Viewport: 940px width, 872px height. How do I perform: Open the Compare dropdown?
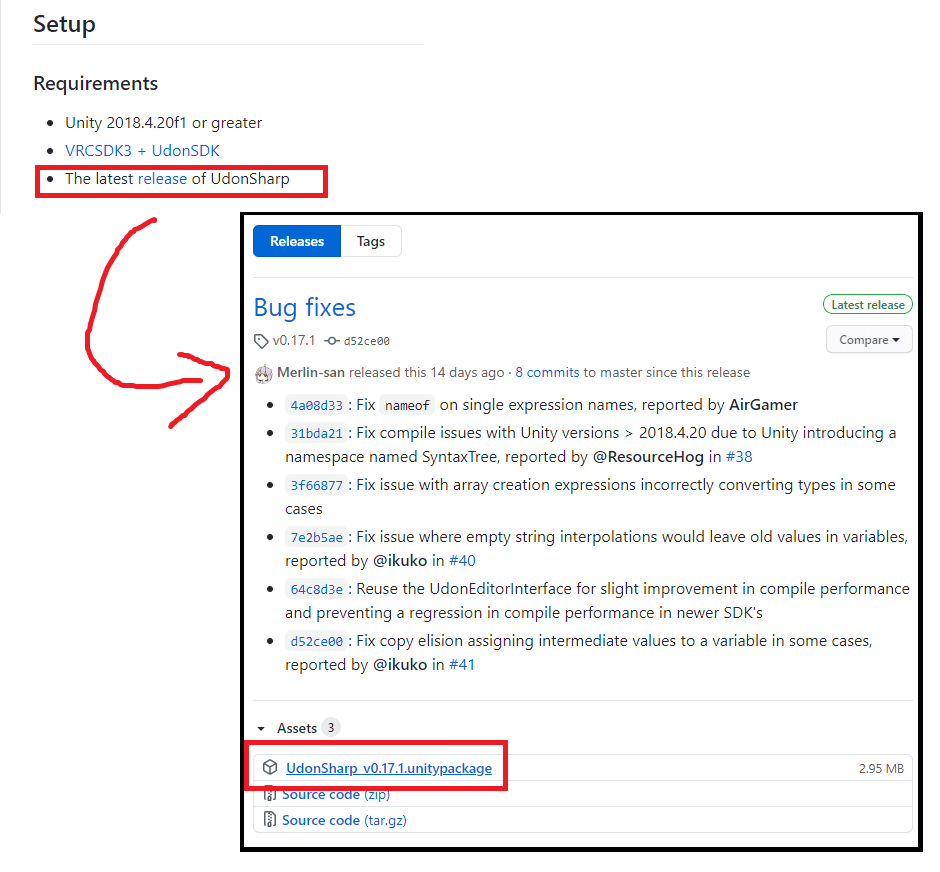point(868,340)
